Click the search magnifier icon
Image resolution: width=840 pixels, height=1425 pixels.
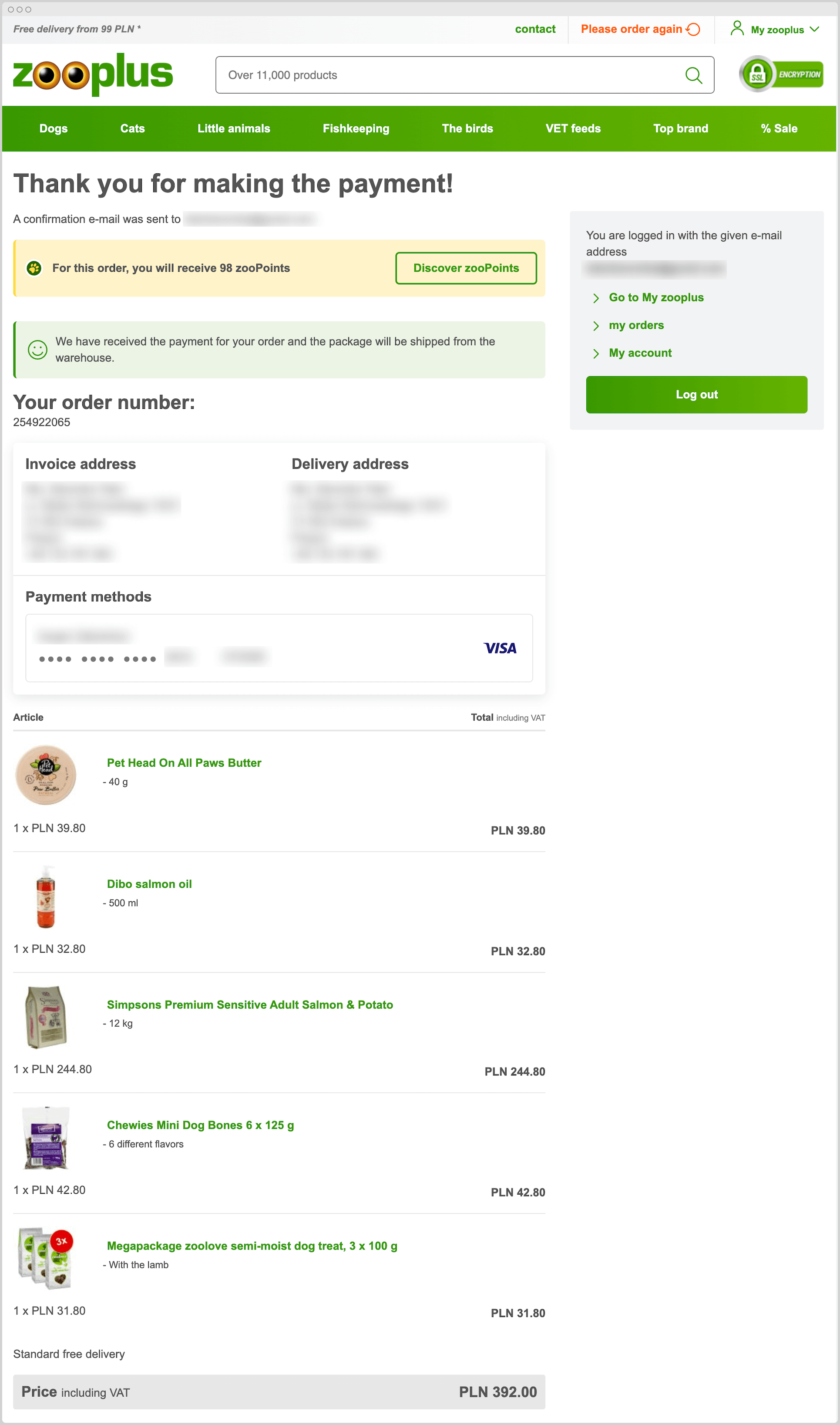point(693,75)
